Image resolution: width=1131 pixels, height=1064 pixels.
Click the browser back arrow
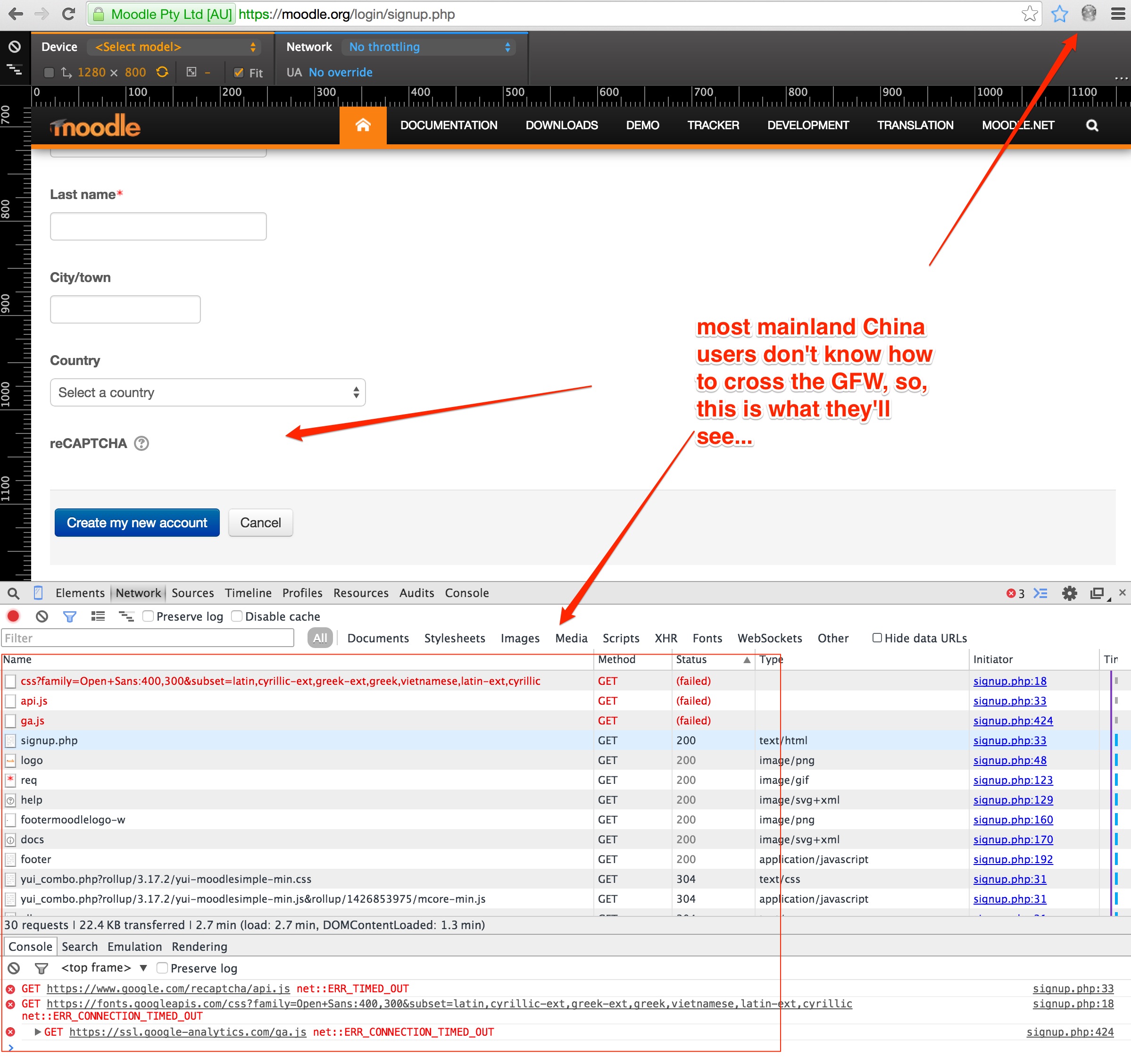(x=16, y=14)
